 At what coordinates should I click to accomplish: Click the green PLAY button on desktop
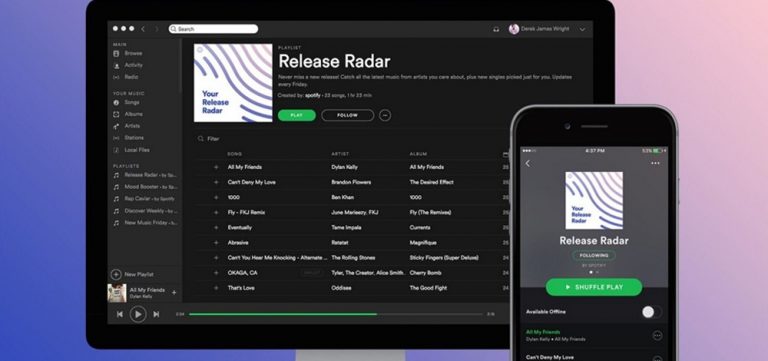pyautogui.click(x=297, y=116)
